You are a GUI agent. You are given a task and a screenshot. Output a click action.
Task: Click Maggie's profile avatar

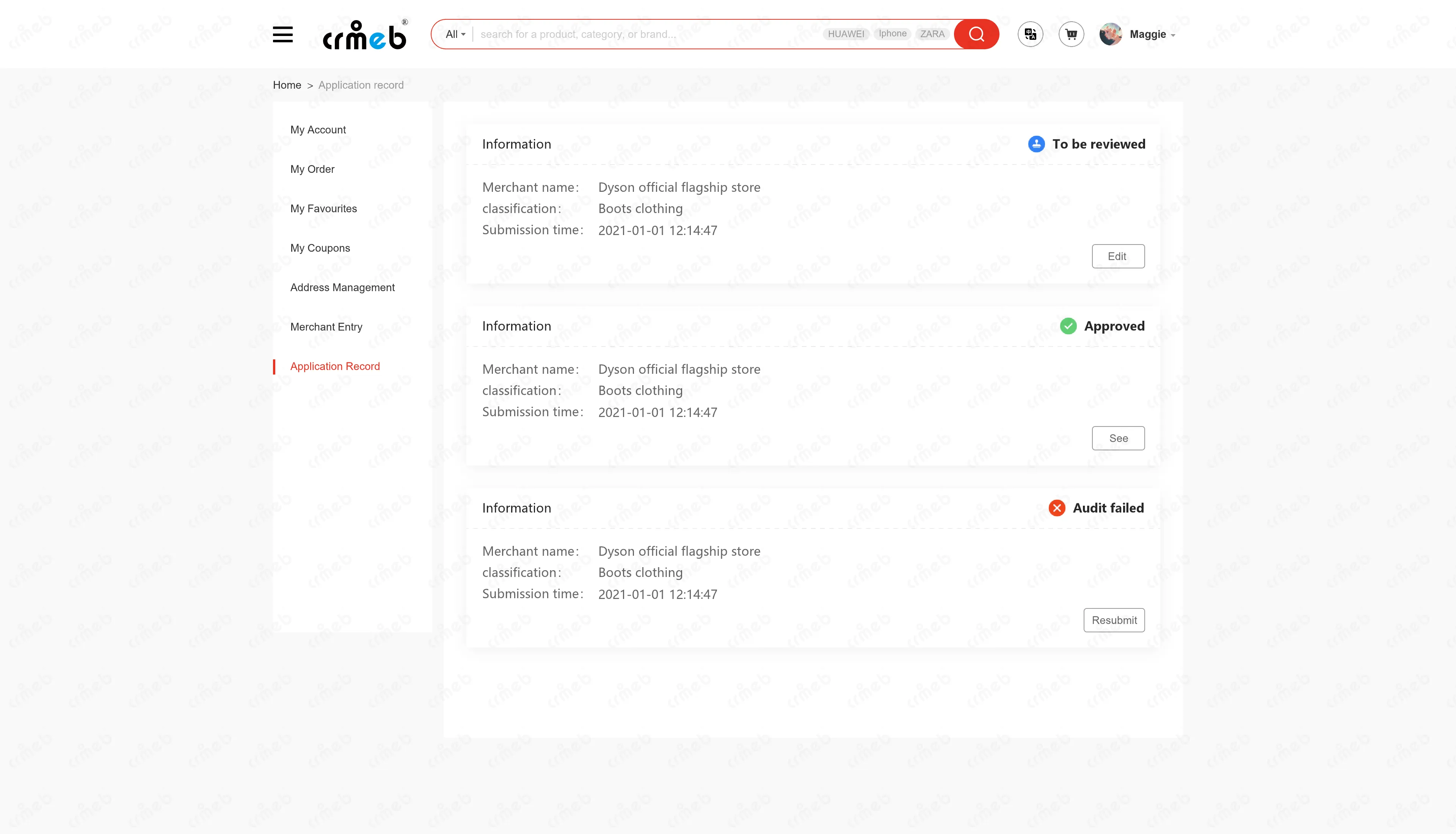click(1111, 34)
